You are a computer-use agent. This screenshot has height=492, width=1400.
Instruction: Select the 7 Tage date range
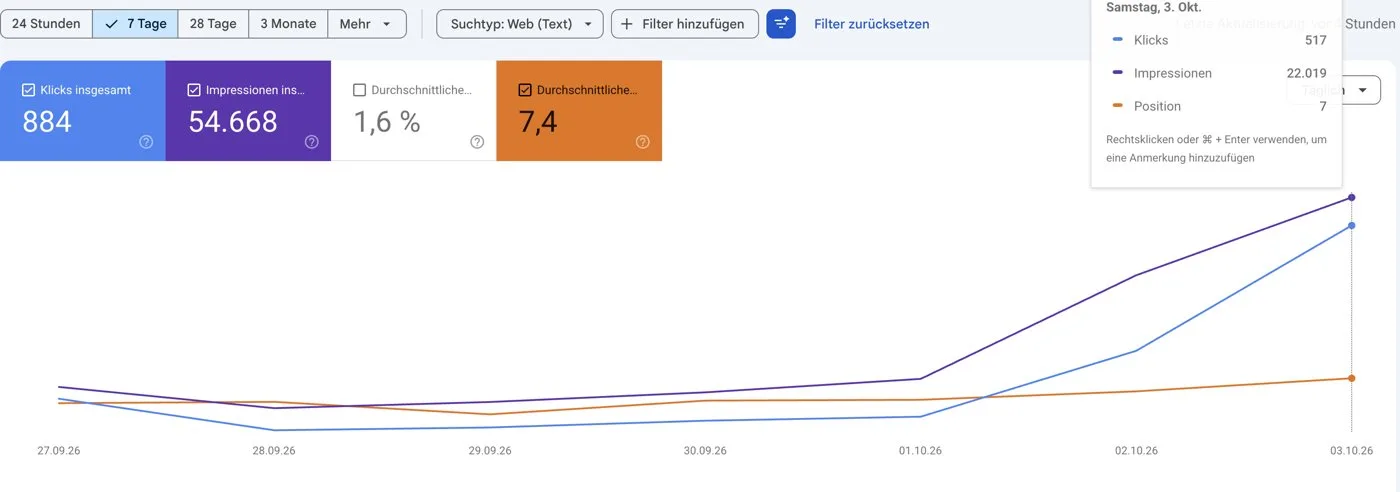click(136, 24)
